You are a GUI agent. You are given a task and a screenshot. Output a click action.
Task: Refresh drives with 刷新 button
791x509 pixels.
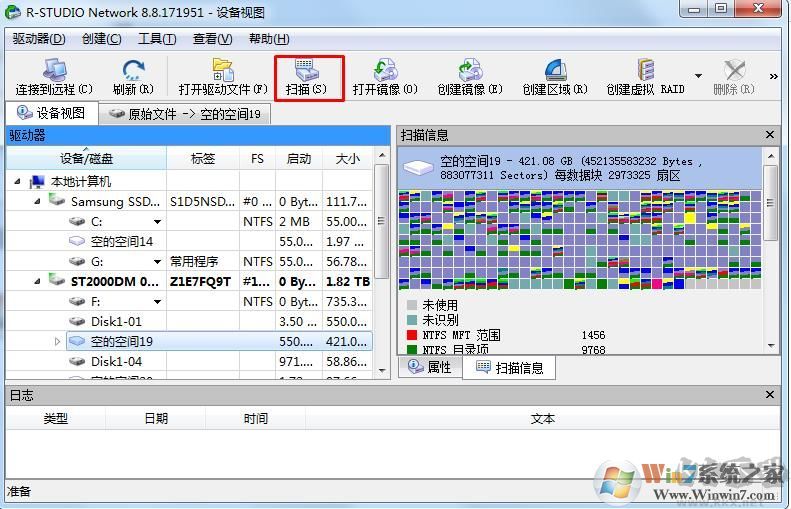(133, 77)
